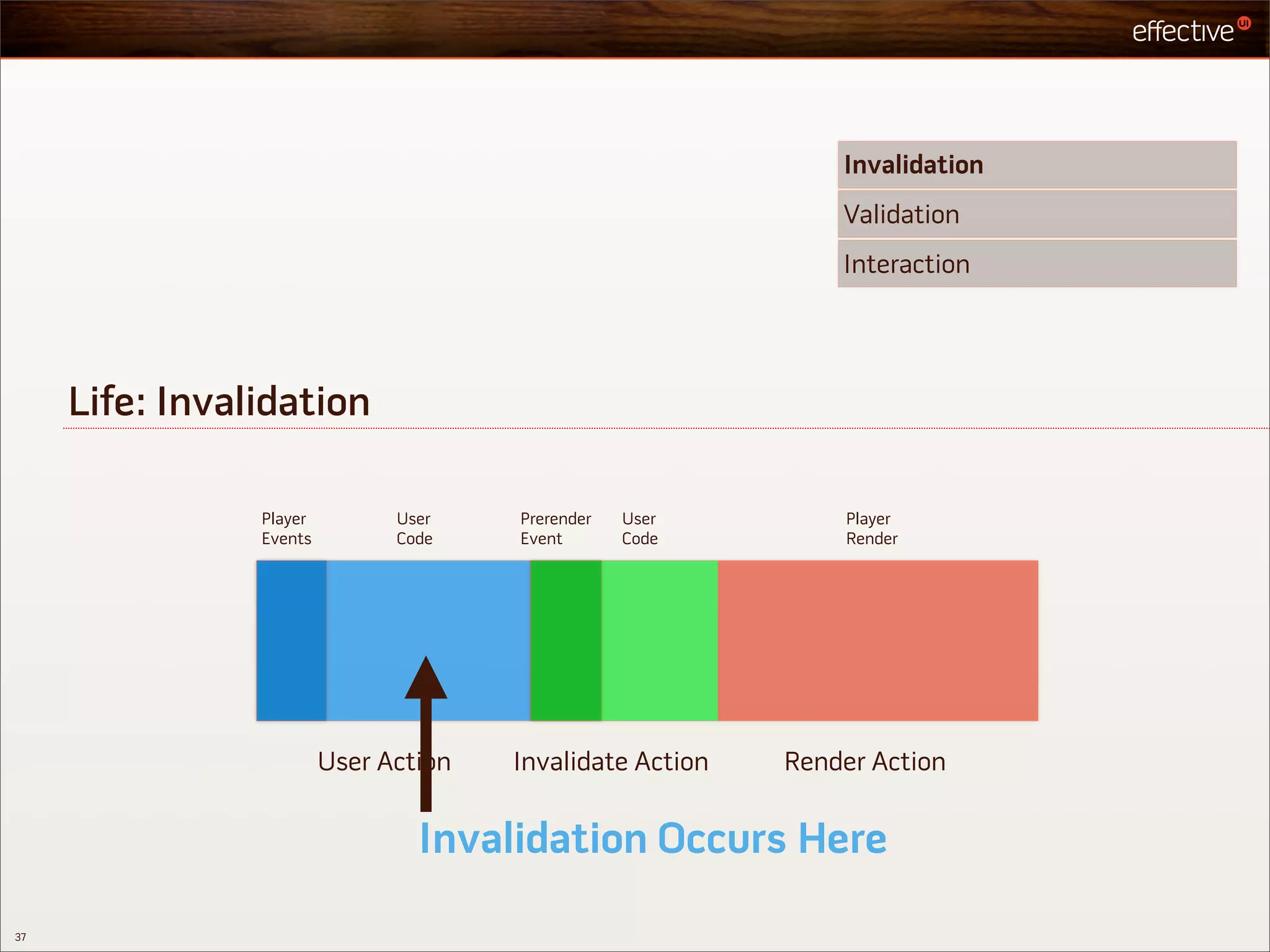Select the Validation box
Screen dimensions: 1270x952
(1036, 214)
